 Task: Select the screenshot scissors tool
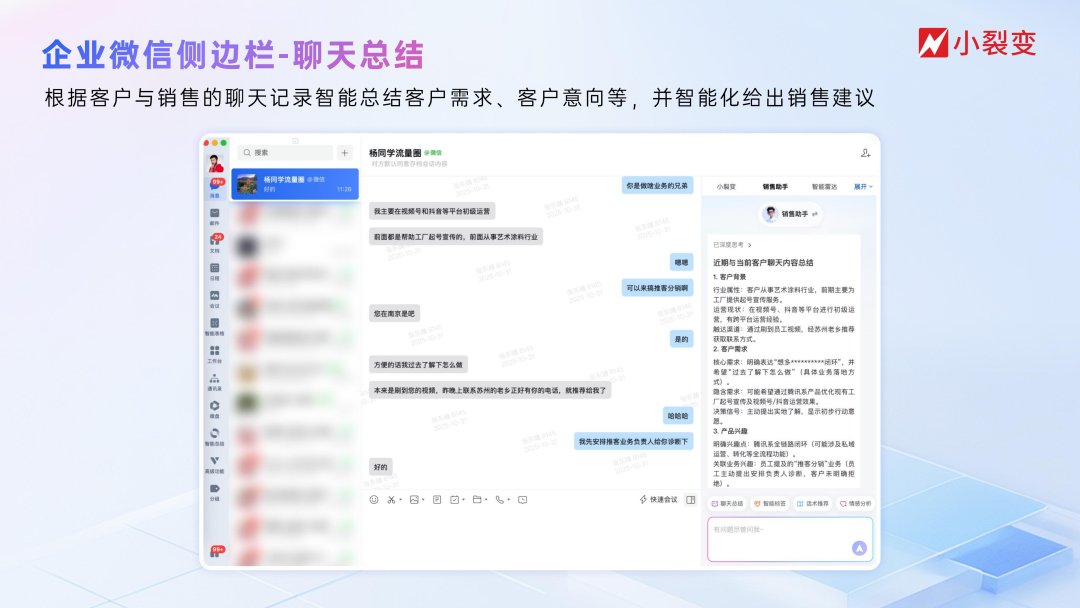point(392,499)
